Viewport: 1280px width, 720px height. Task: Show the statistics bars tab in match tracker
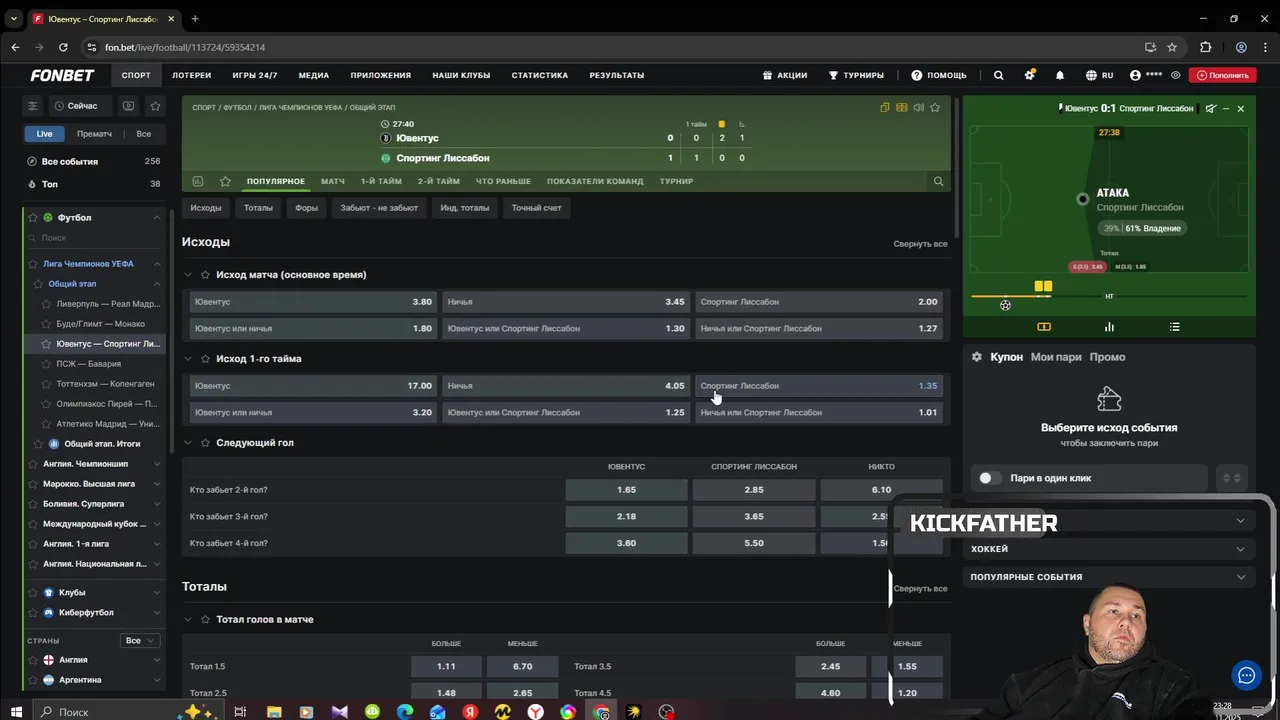(1109, 326)
